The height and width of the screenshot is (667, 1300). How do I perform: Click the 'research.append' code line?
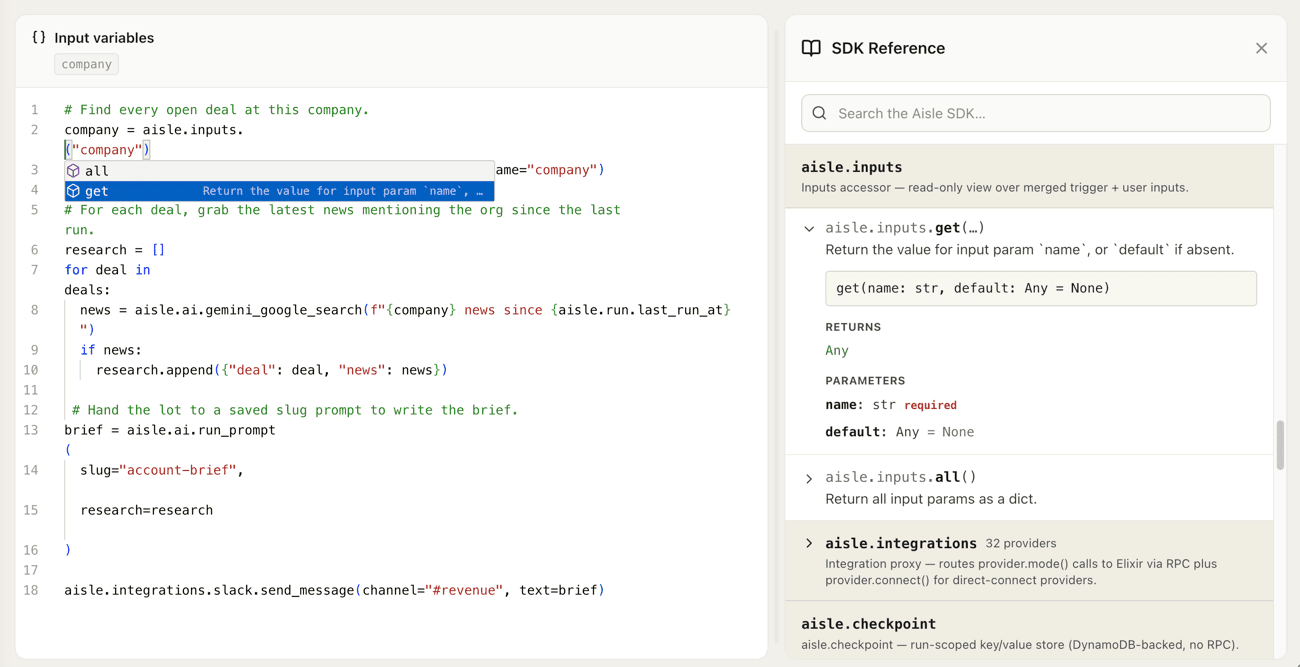point(272,370)
